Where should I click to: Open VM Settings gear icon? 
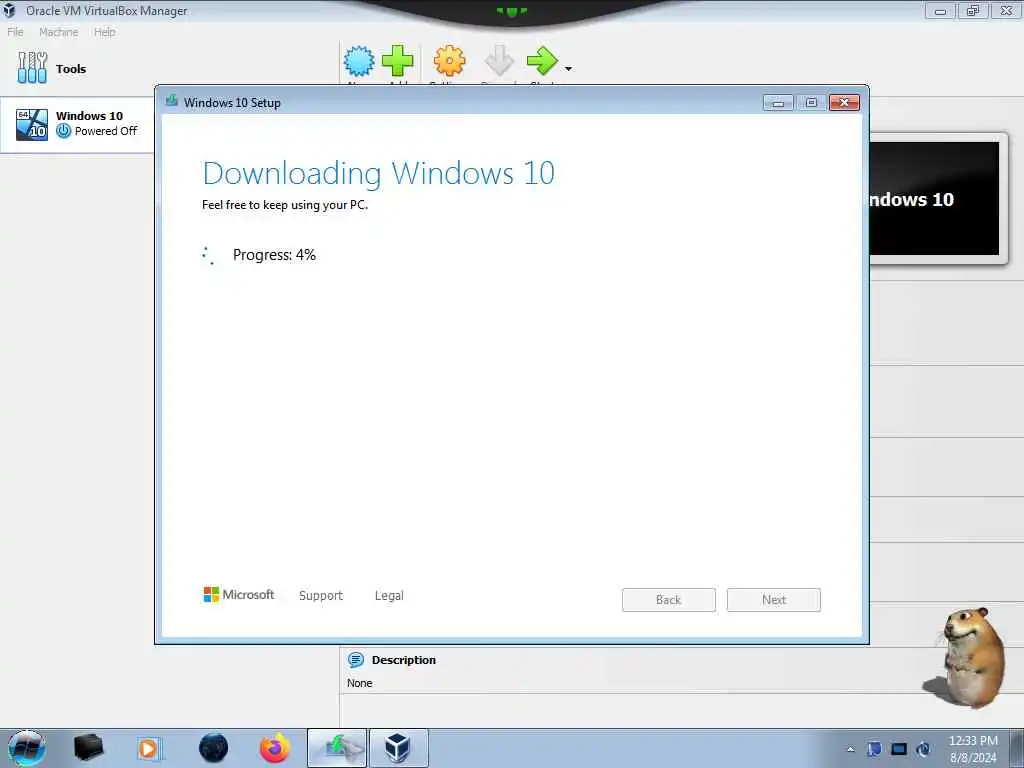[449, 61]
